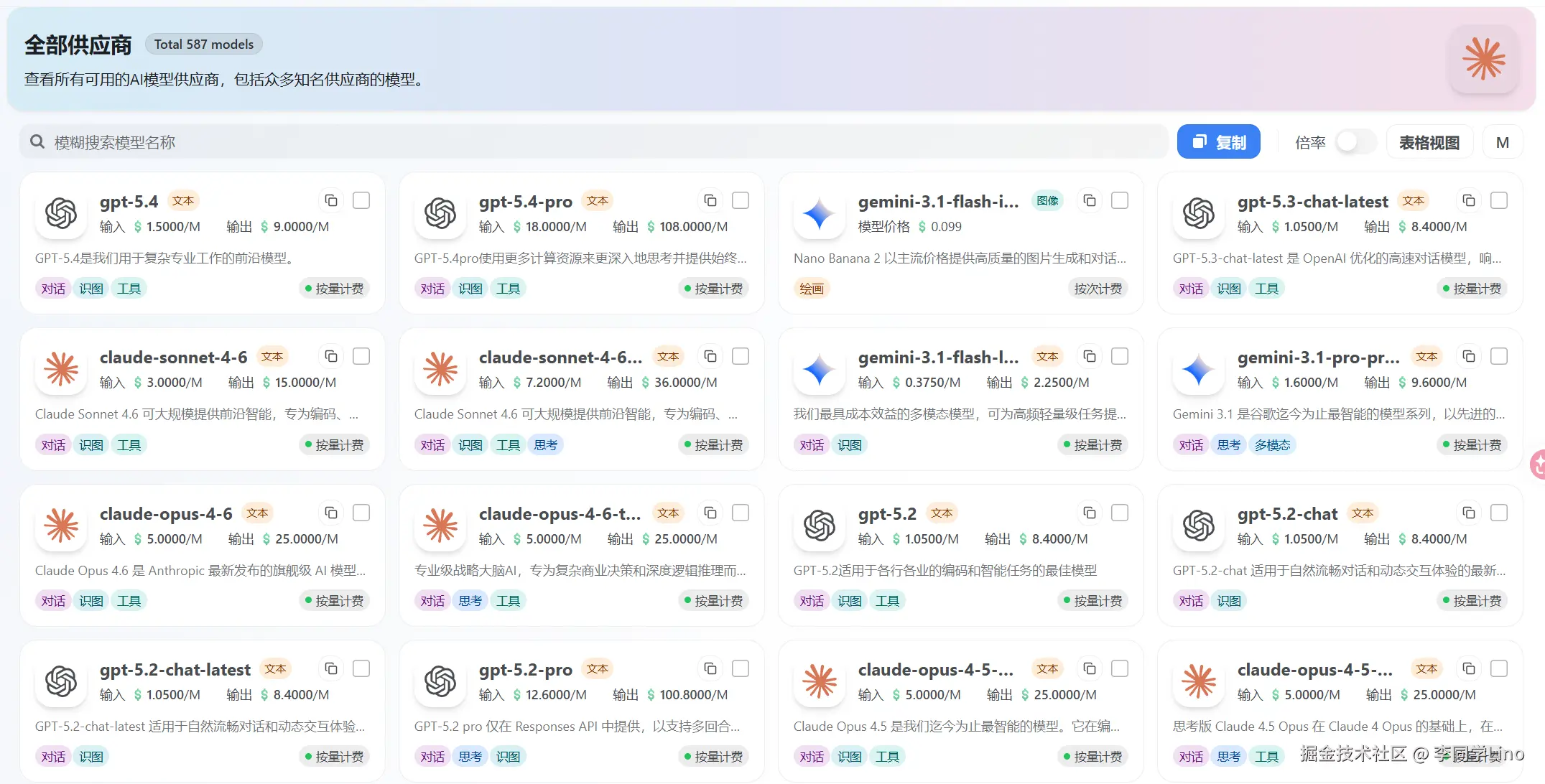Click the Claude logo on claude-opus-4-6 card

point(62,526)
